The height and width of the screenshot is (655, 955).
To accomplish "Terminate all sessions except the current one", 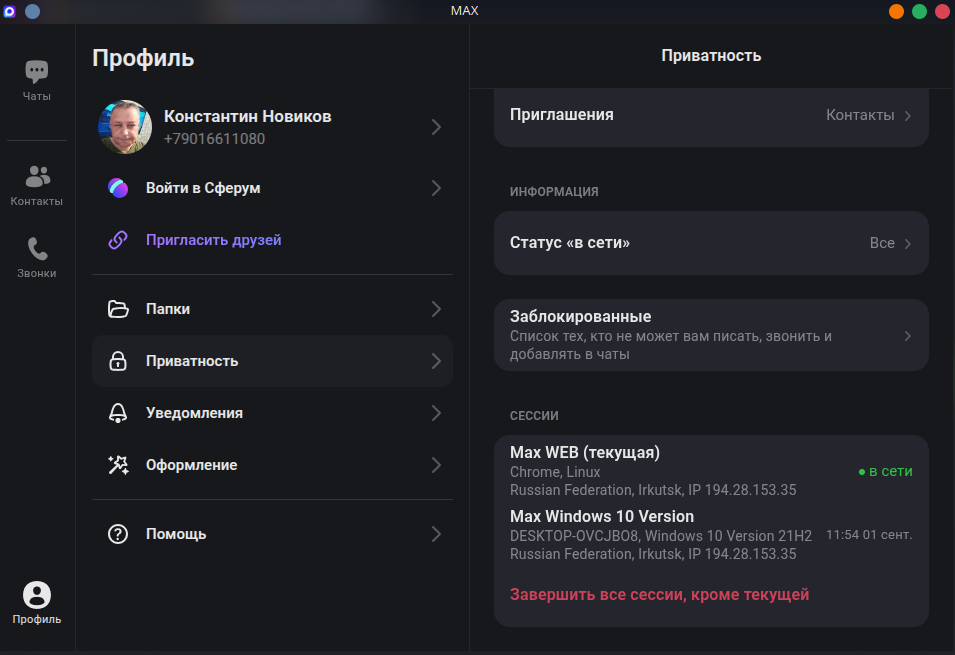I will pyautogui.click(x=659, y=595).
